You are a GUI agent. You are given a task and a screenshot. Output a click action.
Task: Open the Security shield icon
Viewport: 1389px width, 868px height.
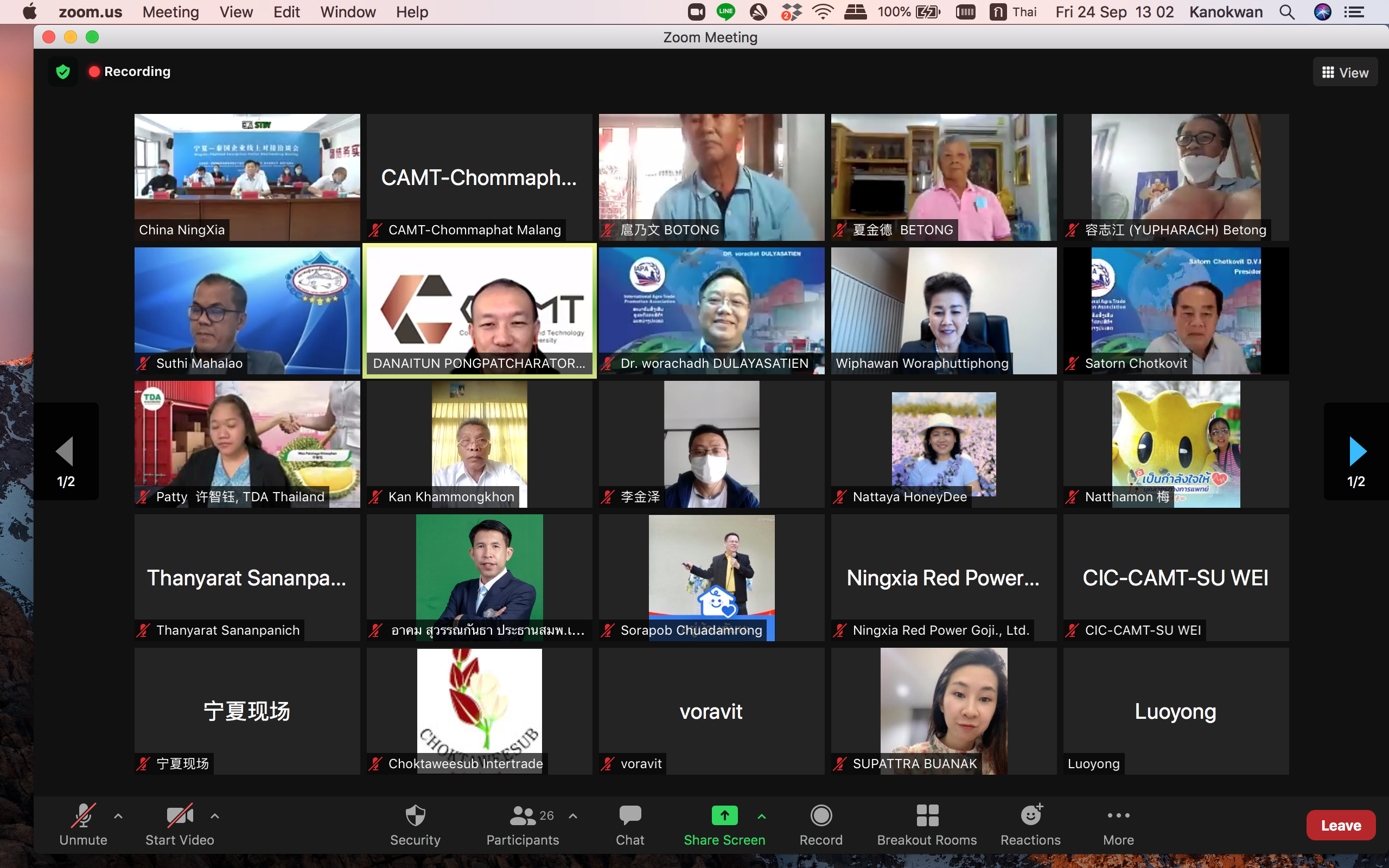[415, 816]
